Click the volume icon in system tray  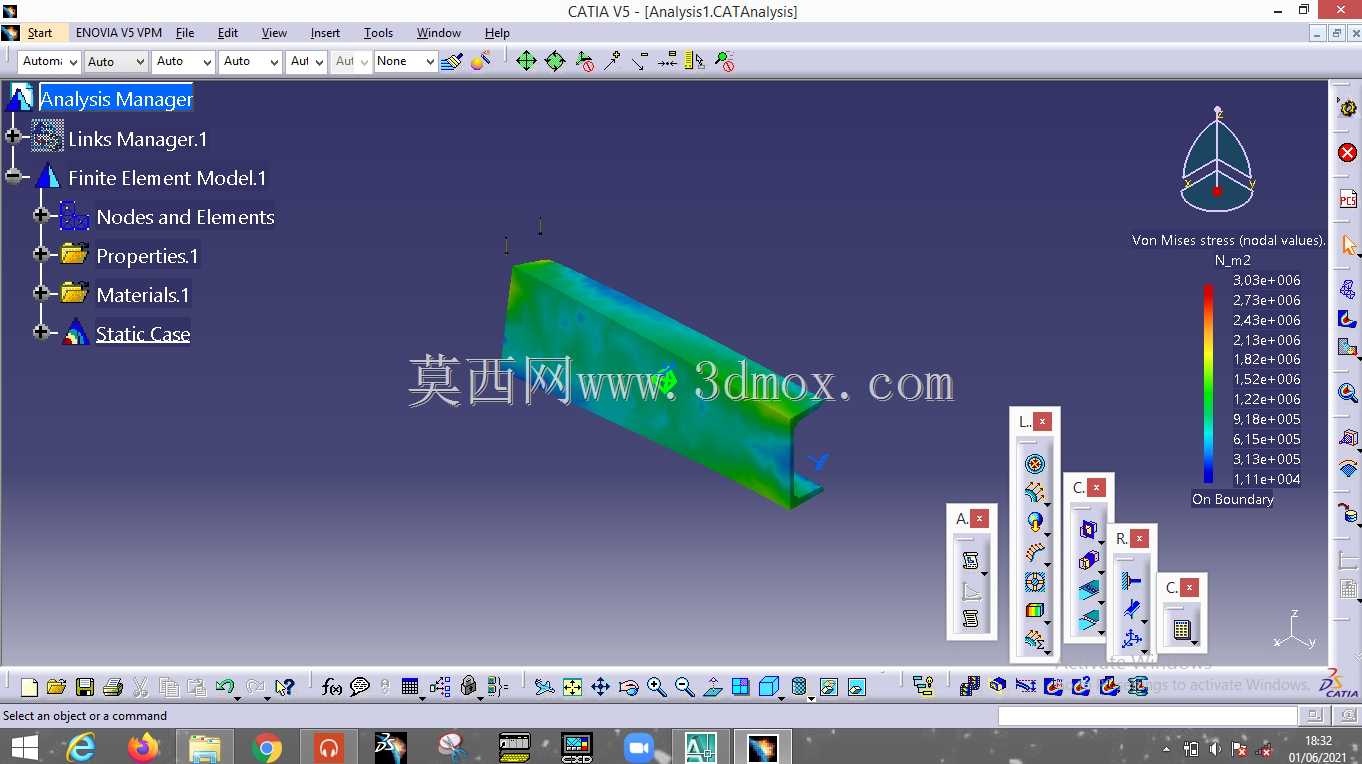coord(1215,748)
